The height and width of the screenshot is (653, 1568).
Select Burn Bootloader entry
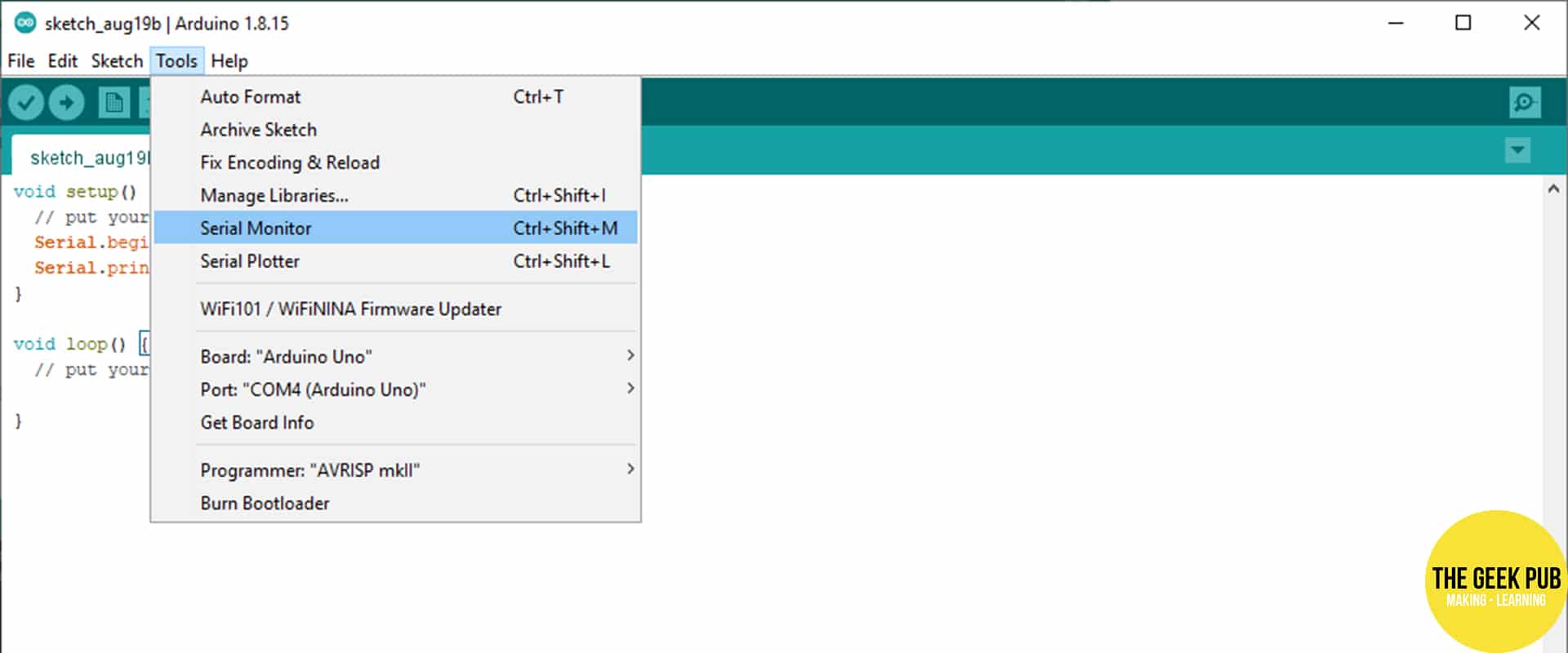[395, 503]
